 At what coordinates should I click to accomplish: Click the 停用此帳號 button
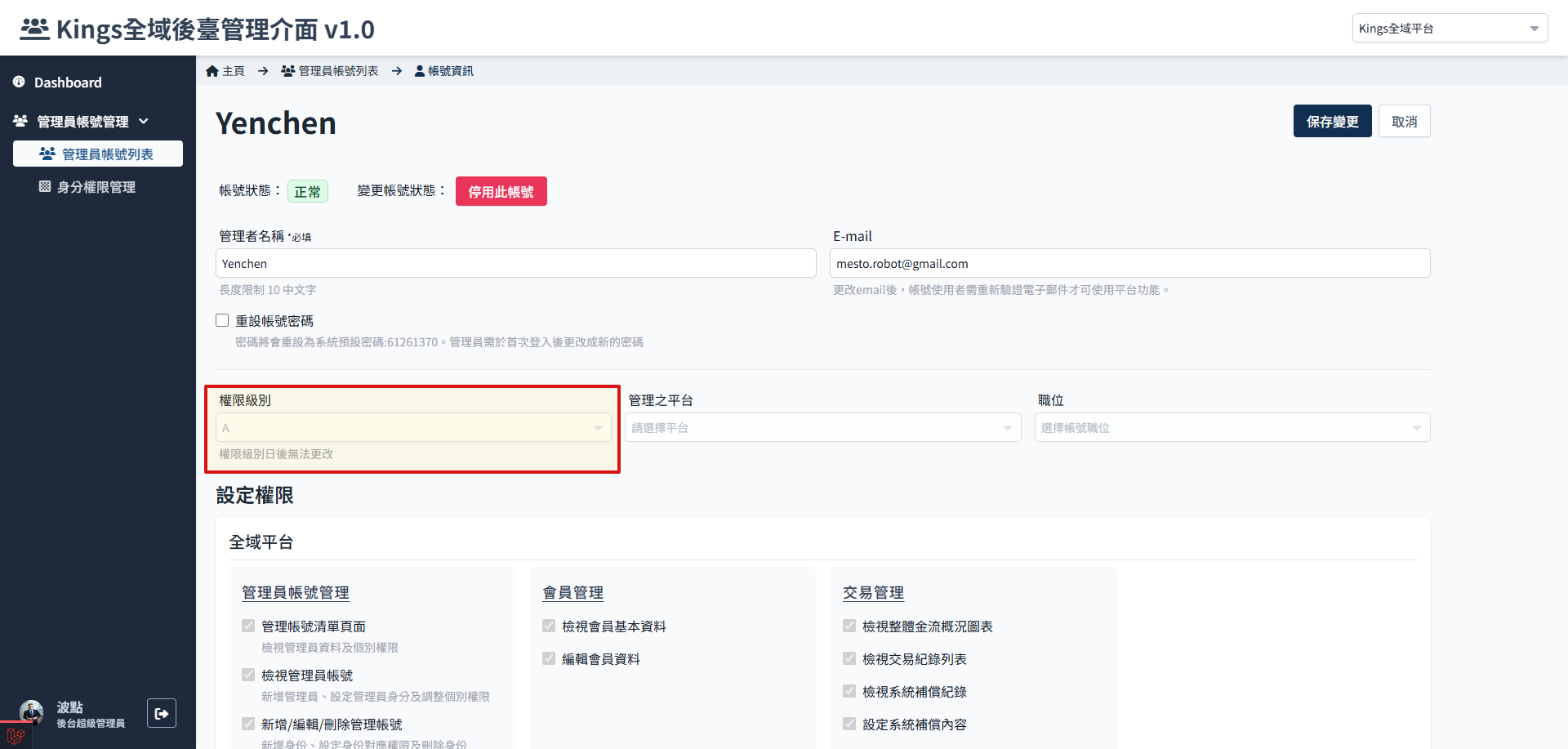501,191
